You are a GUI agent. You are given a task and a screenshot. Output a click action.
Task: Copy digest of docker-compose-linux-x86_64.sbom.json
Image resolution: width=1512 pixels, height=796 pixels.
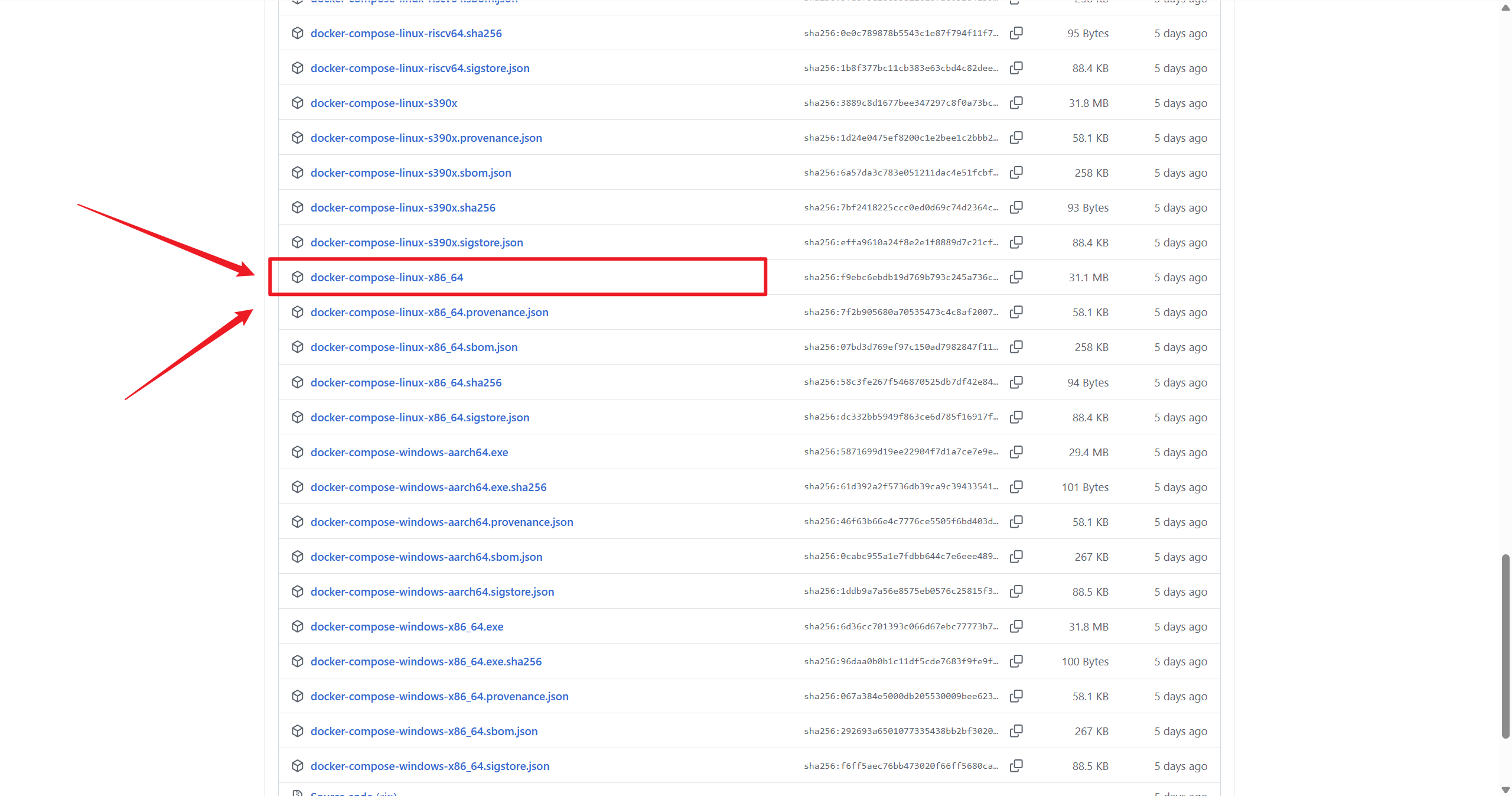point(1016,347)
